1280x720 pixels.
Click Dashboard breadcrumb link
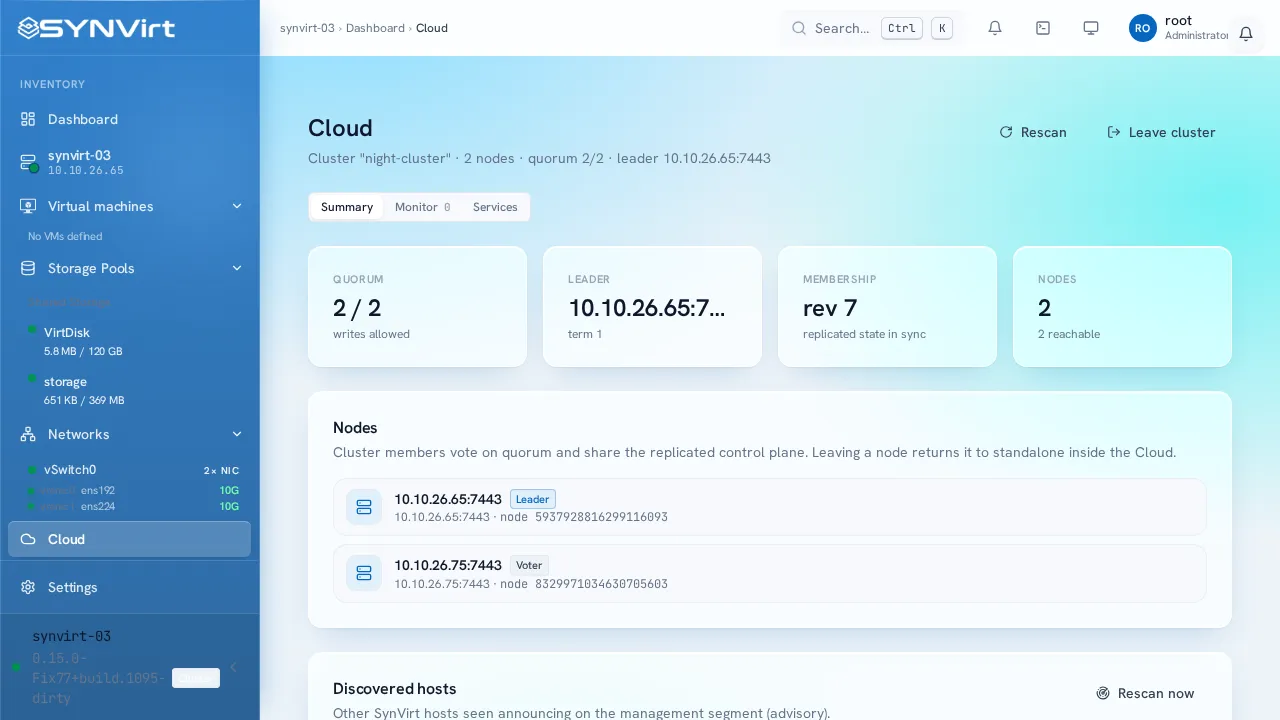click(x=375, y=28)
